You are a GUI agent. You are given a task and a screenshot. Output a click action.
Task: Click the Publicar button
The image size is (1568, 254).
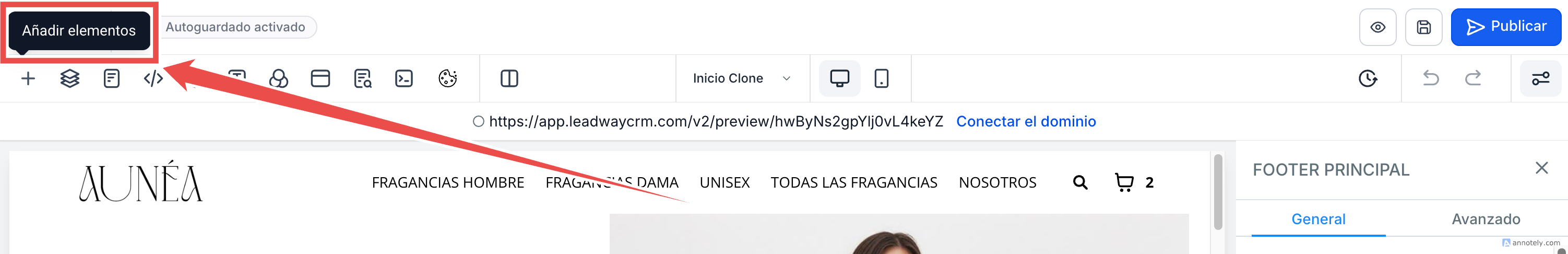coord(1506,27)
